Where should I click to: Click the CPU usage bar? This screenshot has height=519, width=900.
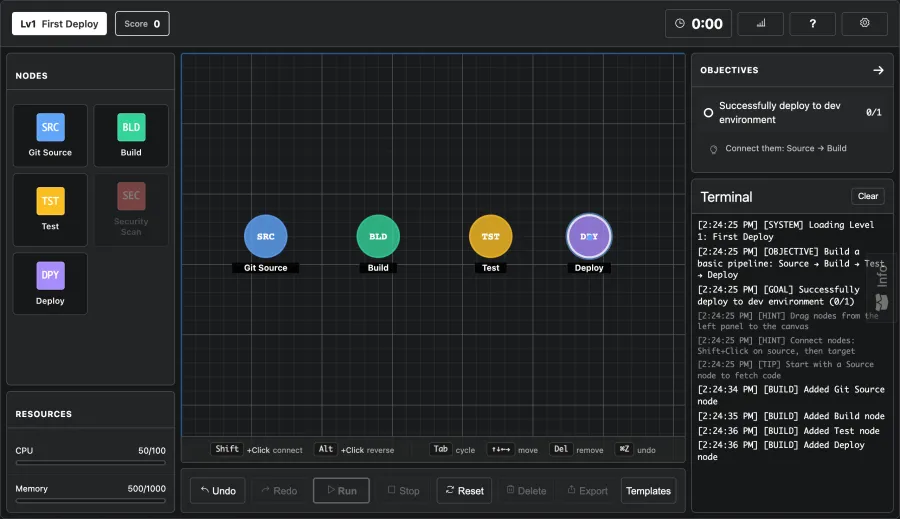click(91, 462)
